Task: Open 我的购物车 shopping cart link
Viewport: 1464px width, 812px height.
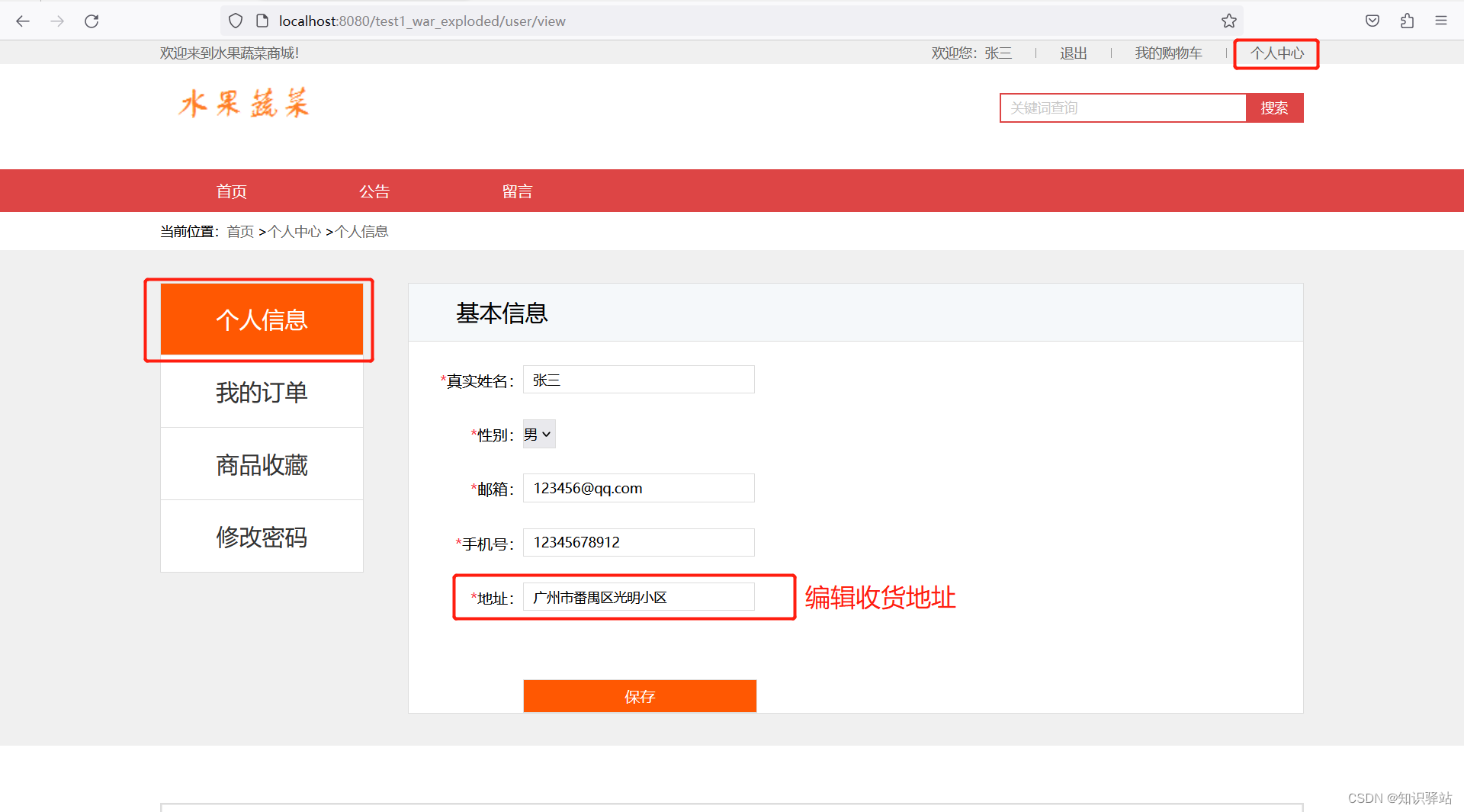Action: point(1168,53)
